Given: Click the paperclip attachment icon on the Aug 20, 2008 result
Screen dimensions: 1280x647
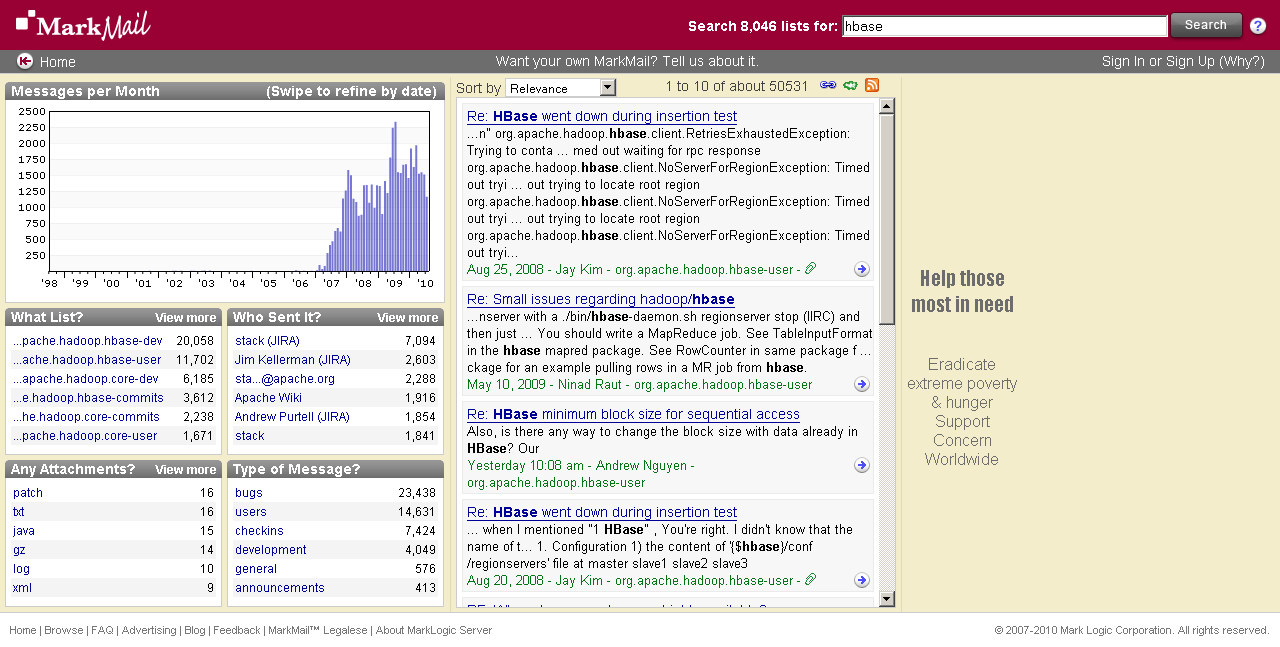Looking at the screenshot, I should [811, 579].
